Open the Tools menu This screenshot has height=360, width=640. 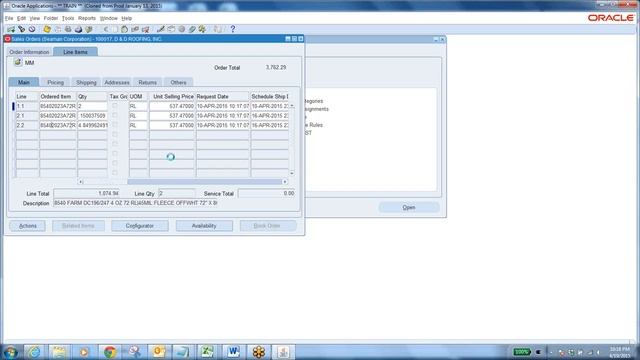pos(68,18)
